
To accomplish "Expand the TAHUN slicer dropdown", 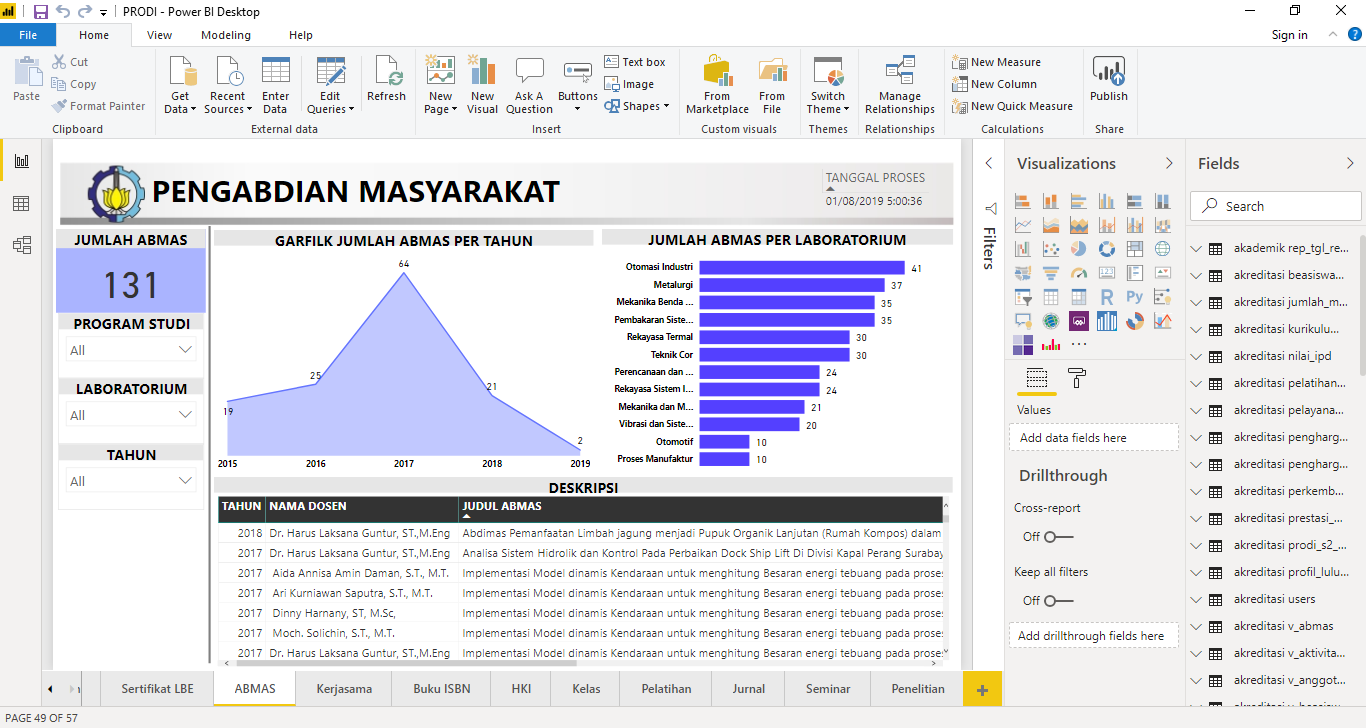I will [x=131, y=481].
